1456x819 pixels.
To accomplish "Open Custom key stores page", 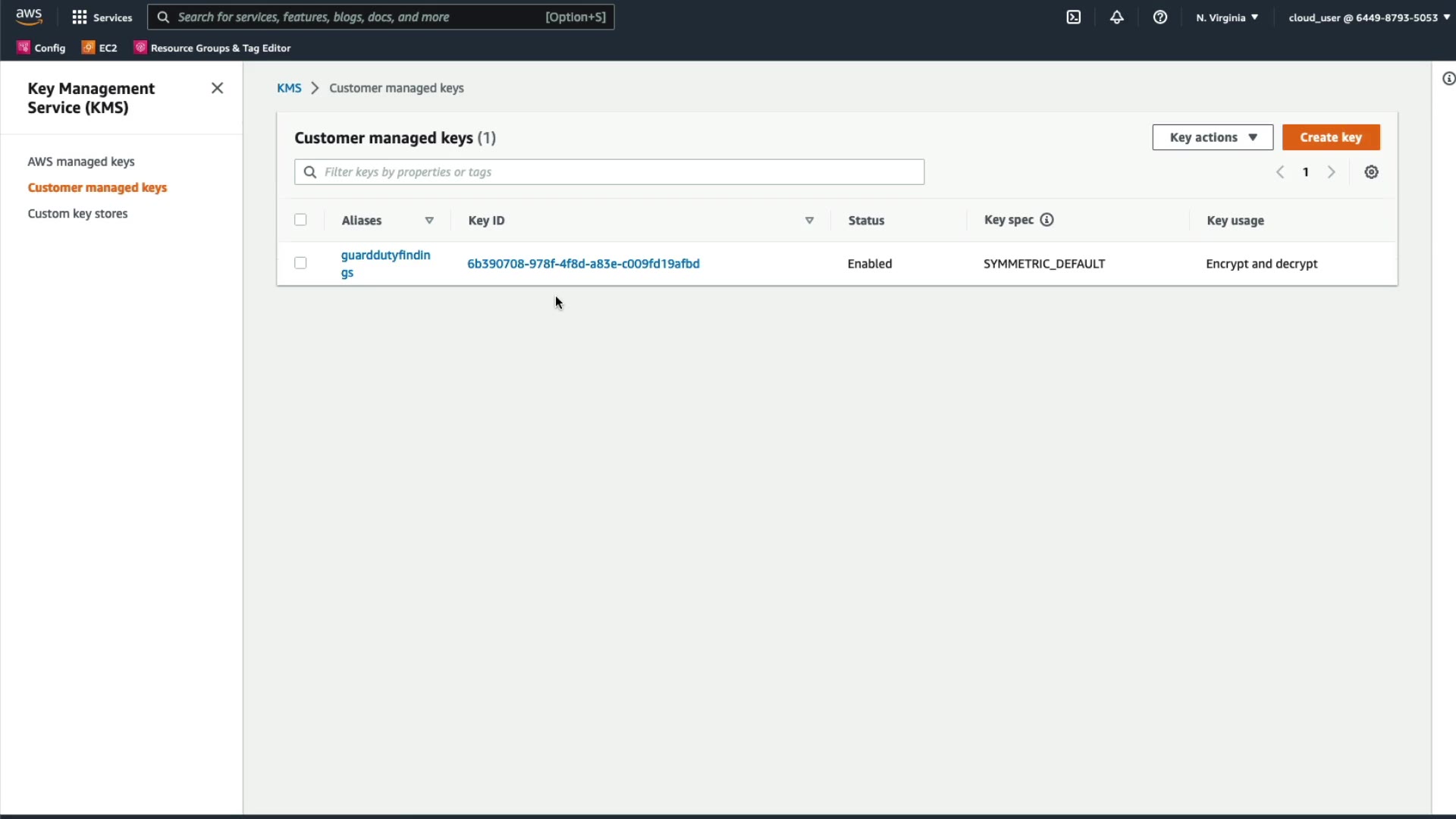I will tap(77, 214).
